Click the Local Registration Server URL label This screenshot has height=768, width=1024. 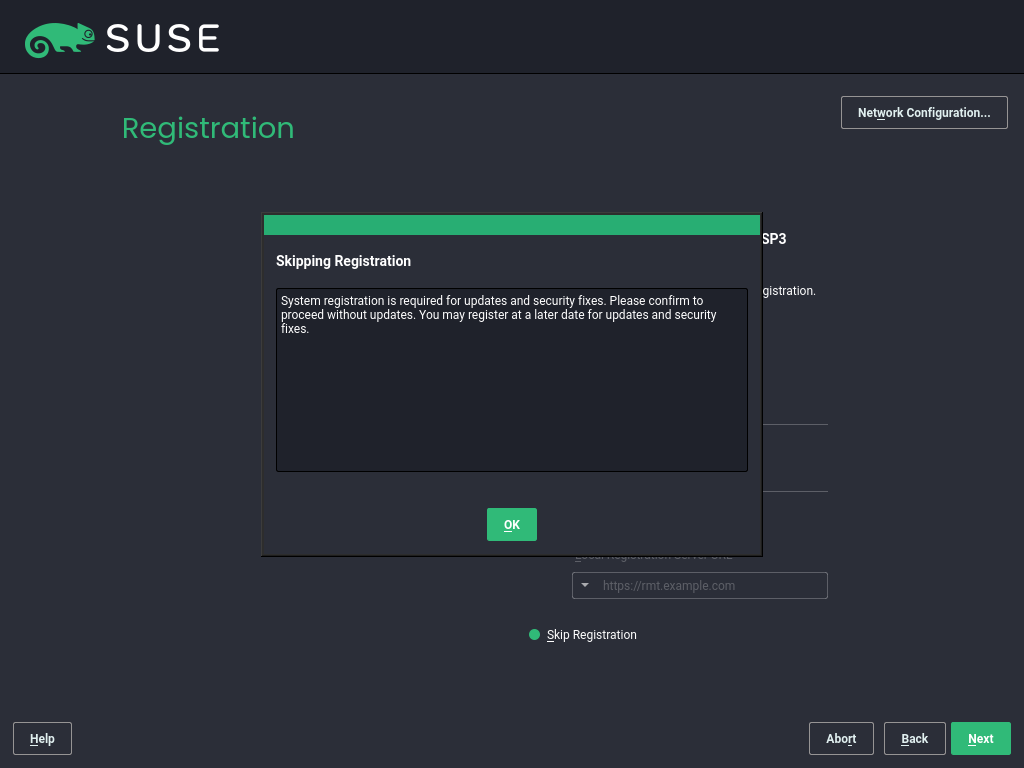pyautogui.click(x=655, y=554)
